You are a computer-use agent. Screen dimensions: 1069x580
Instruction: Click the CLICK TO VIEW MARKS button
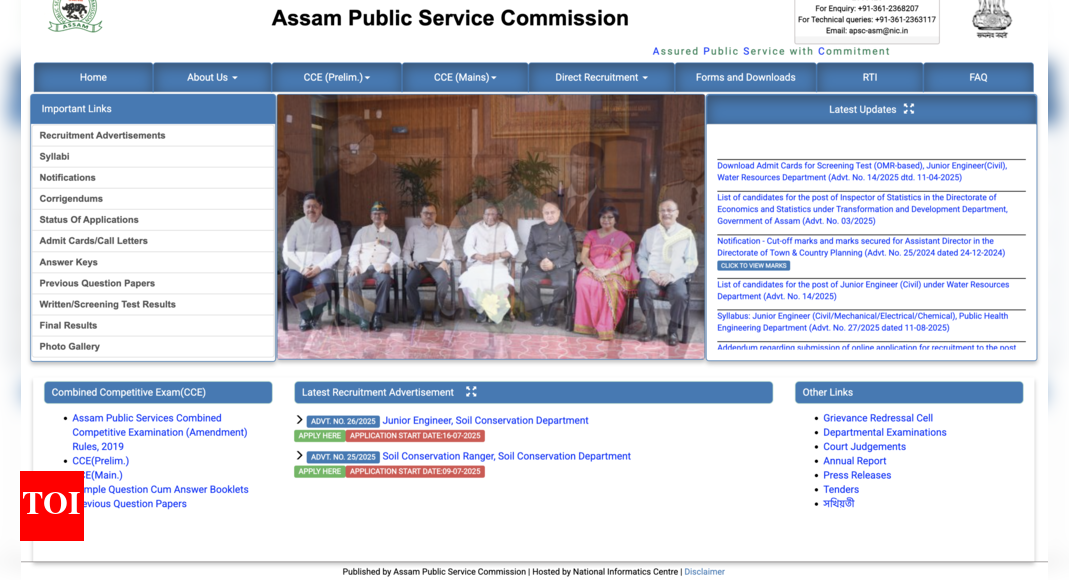point(753,266)
